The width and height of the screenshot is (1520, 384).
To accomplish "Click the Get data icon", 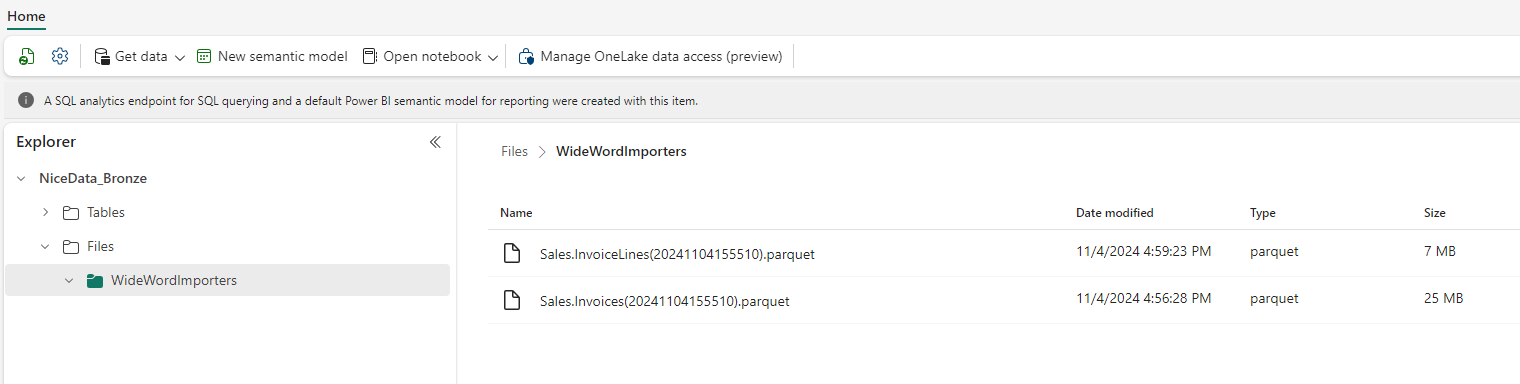I will tap(101, 57).
